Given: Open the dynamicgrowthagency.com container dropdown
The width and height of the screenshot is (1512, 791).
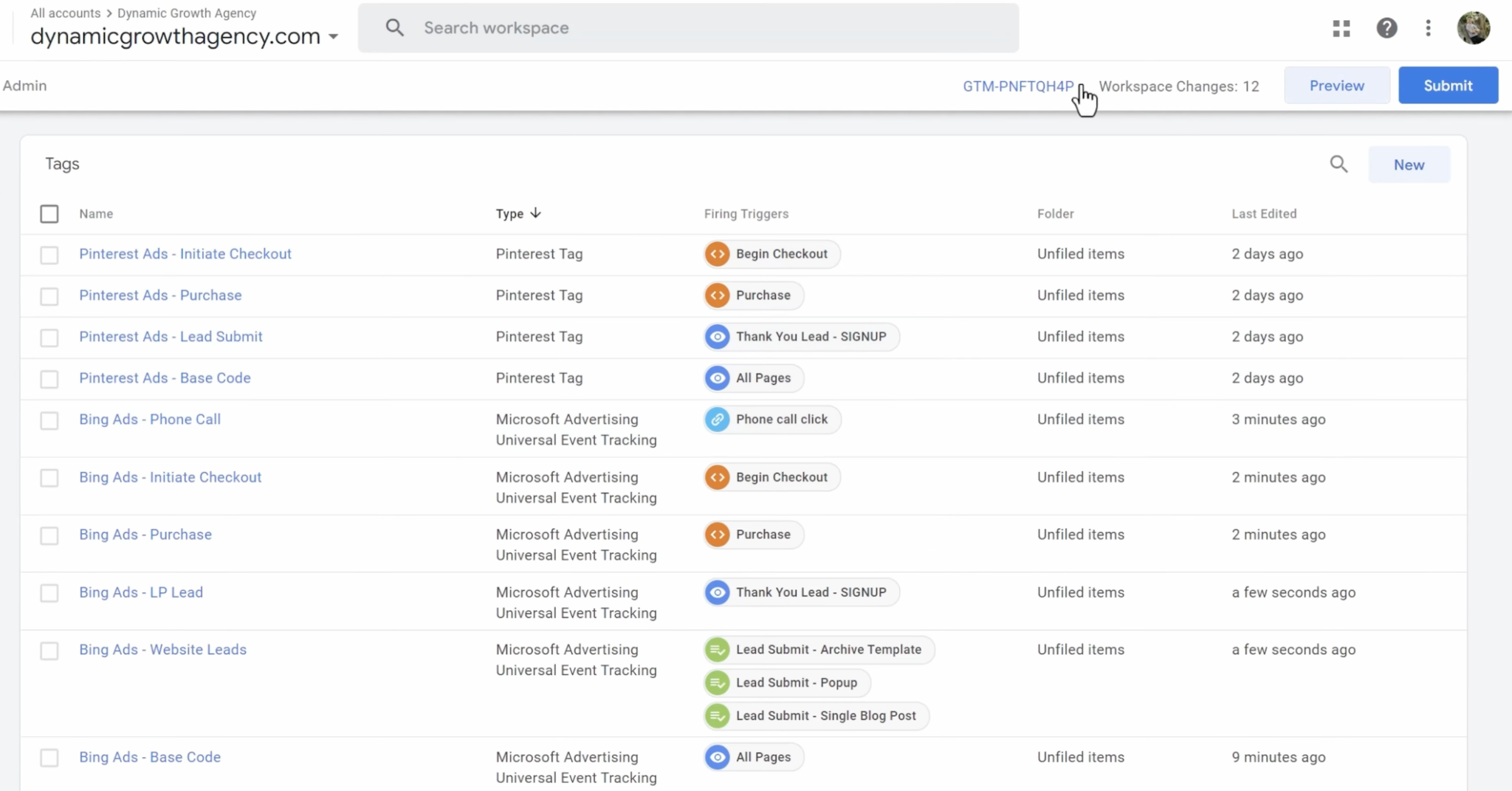Looking at the screenshot, I should click(x=185, y=36).
